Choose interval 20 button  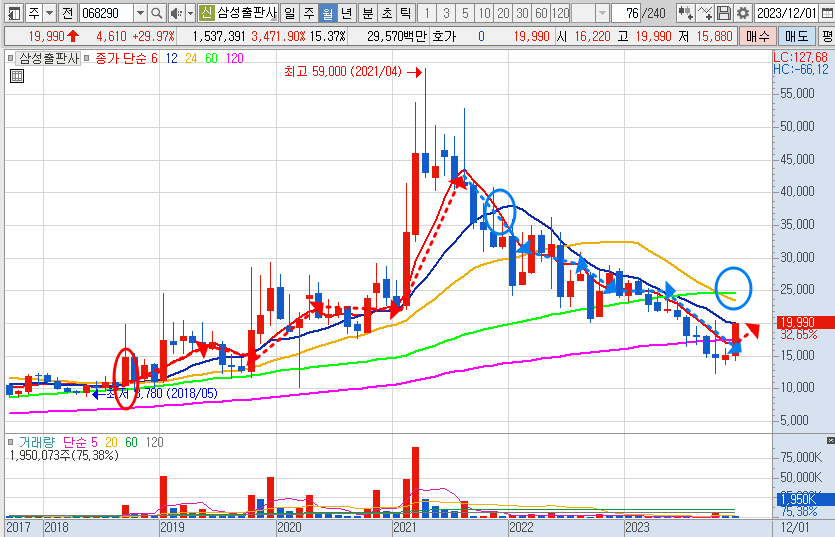[x=503, y=13]
